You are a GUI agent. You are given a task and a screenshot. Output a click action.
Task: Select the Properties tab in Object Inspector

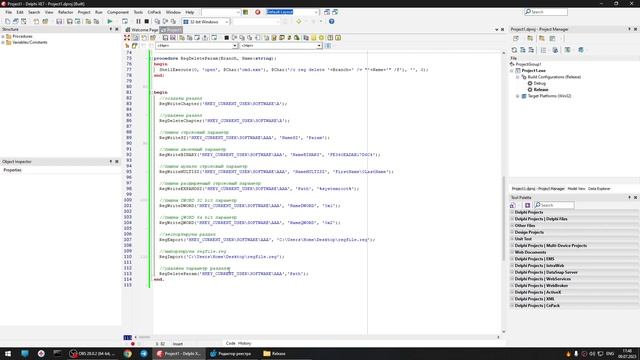pyautogui.click(x=13, y=170)
